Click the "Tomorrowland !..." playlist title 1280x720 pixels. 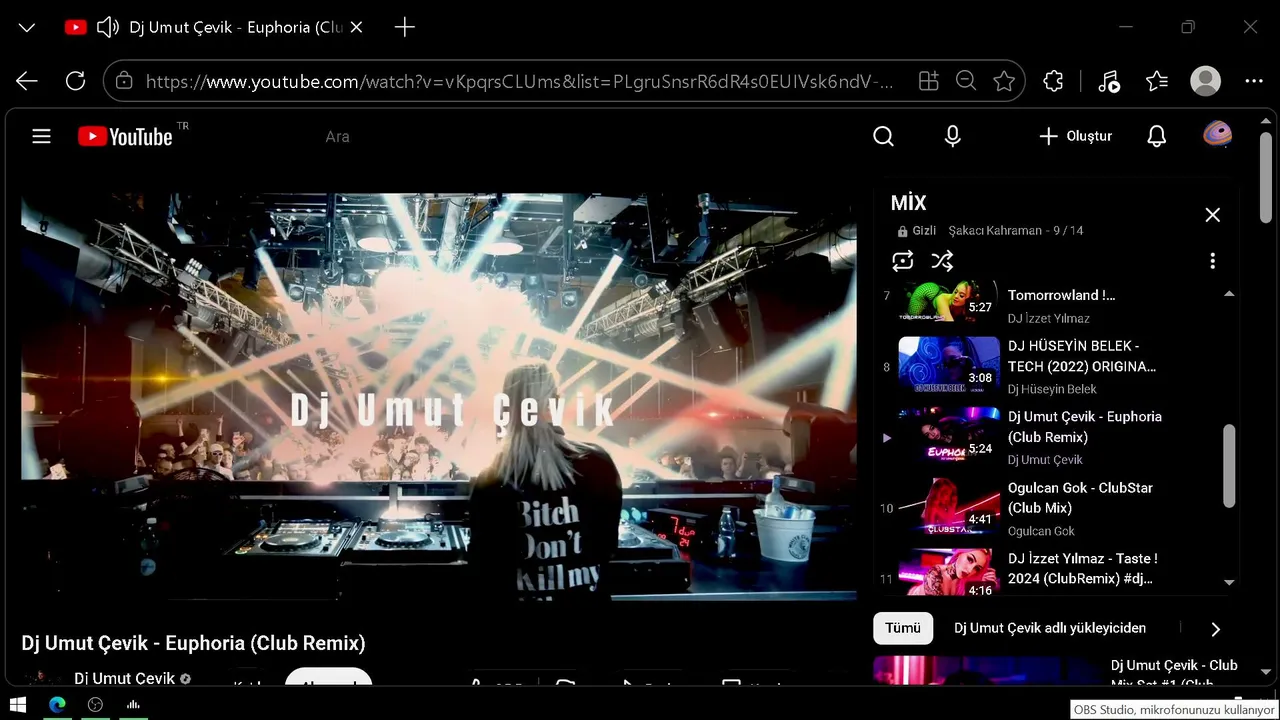click(1061, 296)
